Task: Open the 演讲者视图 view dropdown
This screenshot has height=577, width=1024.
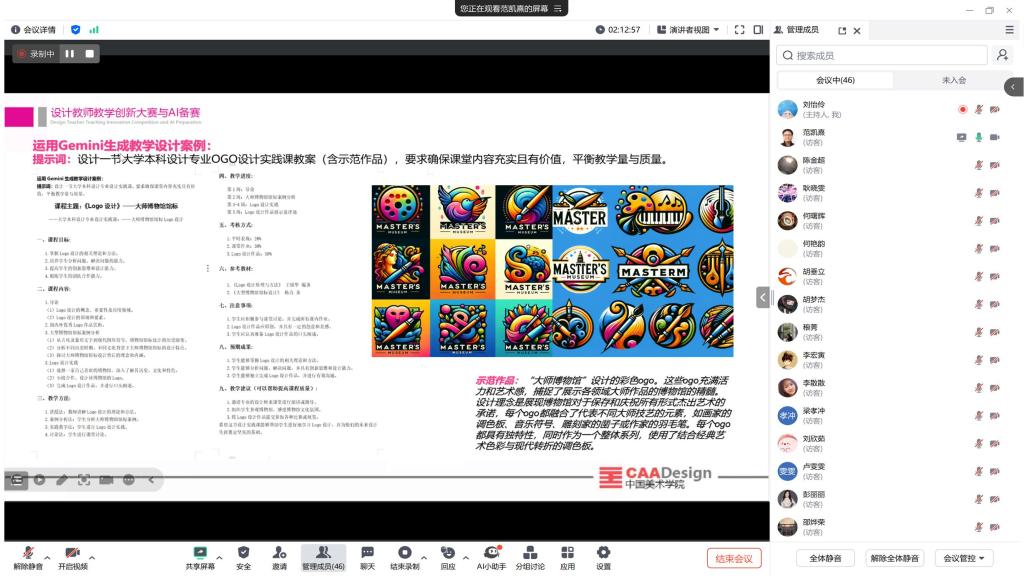Action: [x=688, y=30]
